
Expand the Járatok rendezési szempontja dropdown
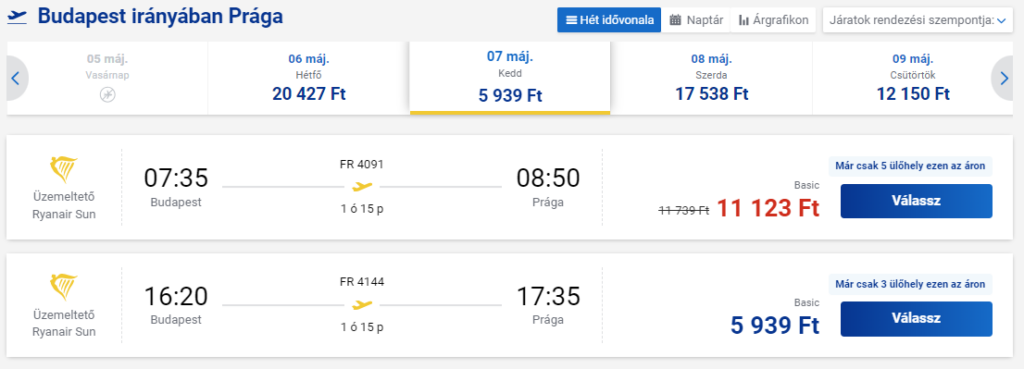[920, 20]
